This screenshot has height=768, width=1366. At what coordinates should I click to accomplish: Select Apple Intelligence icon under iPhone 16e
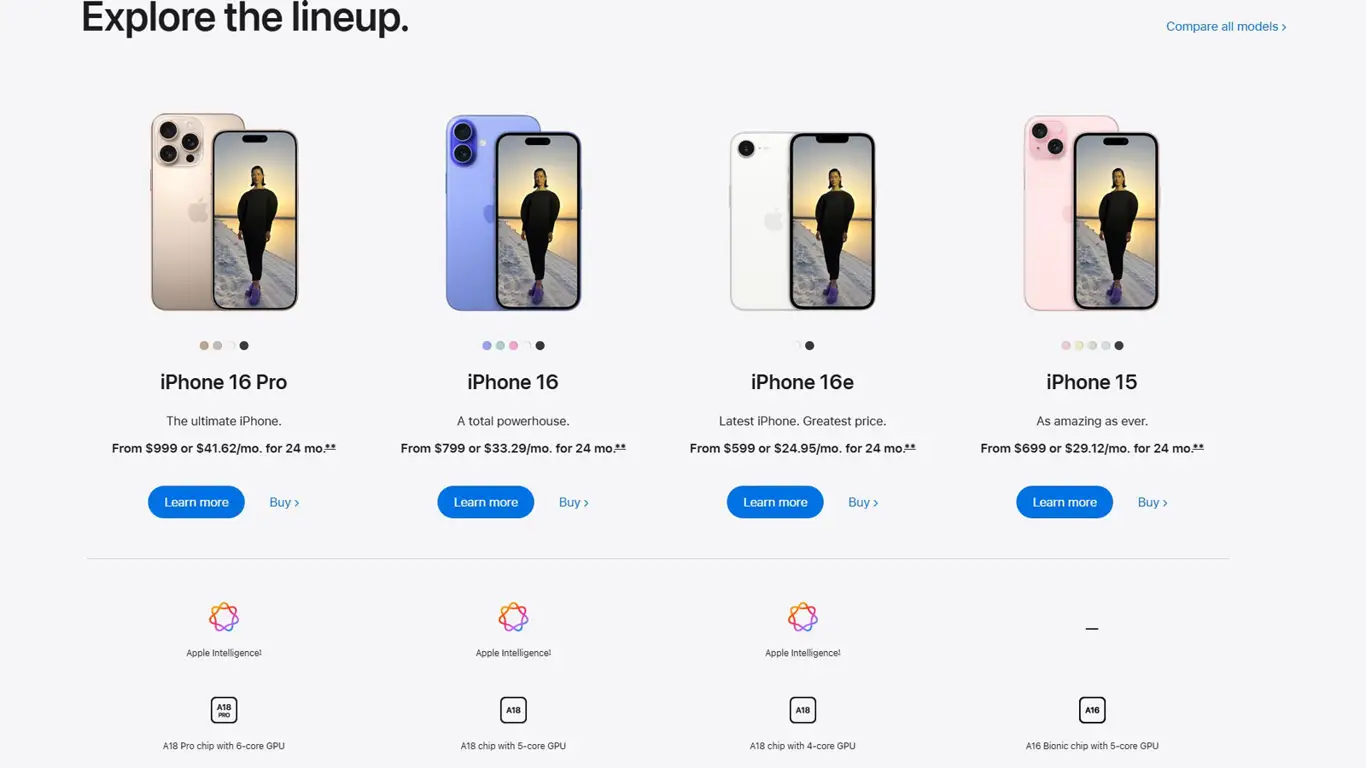coord(803,617)
